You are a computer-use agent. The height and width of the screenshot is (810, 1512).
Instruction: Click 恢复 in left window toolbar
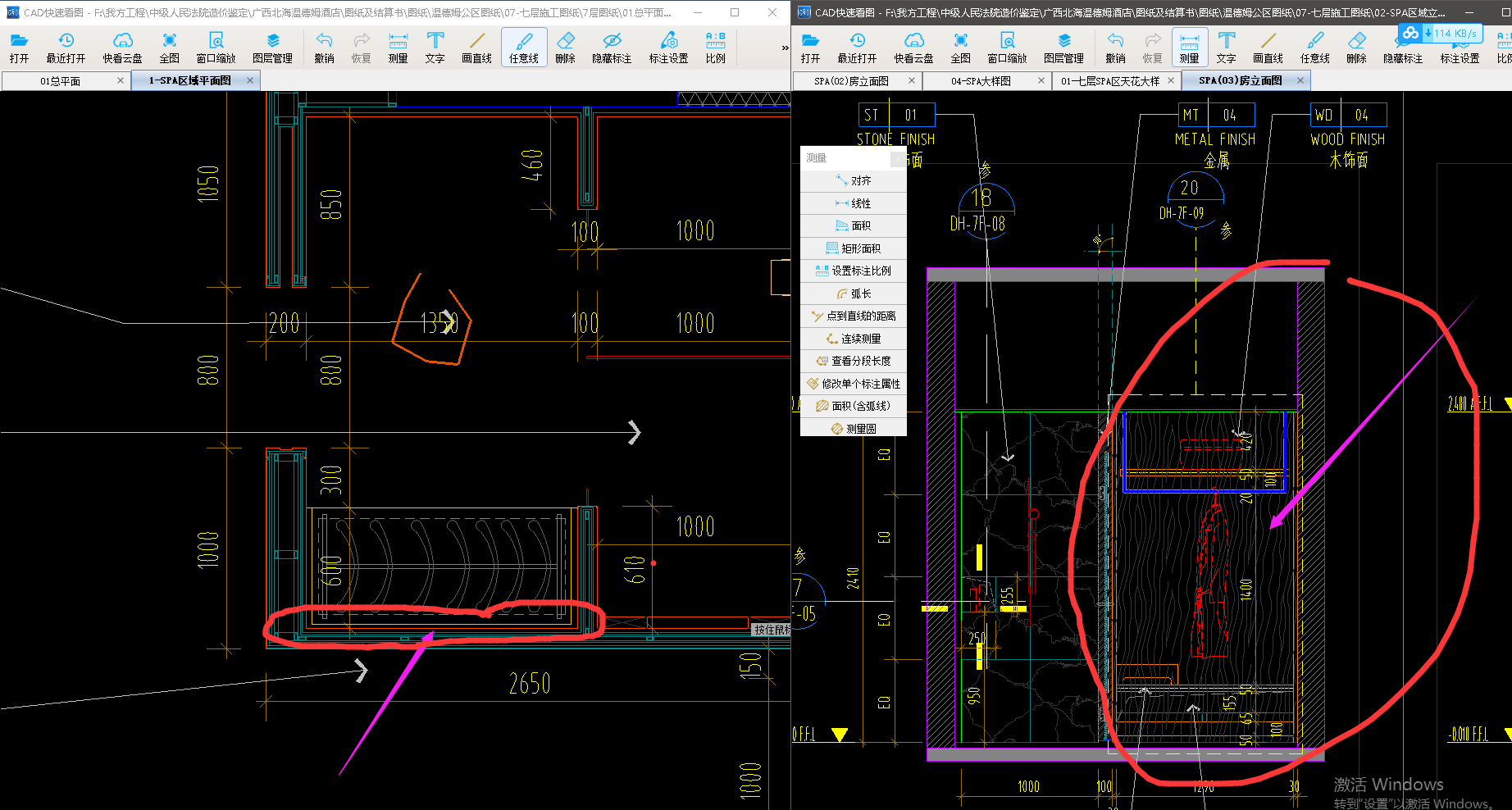point(361,48)
